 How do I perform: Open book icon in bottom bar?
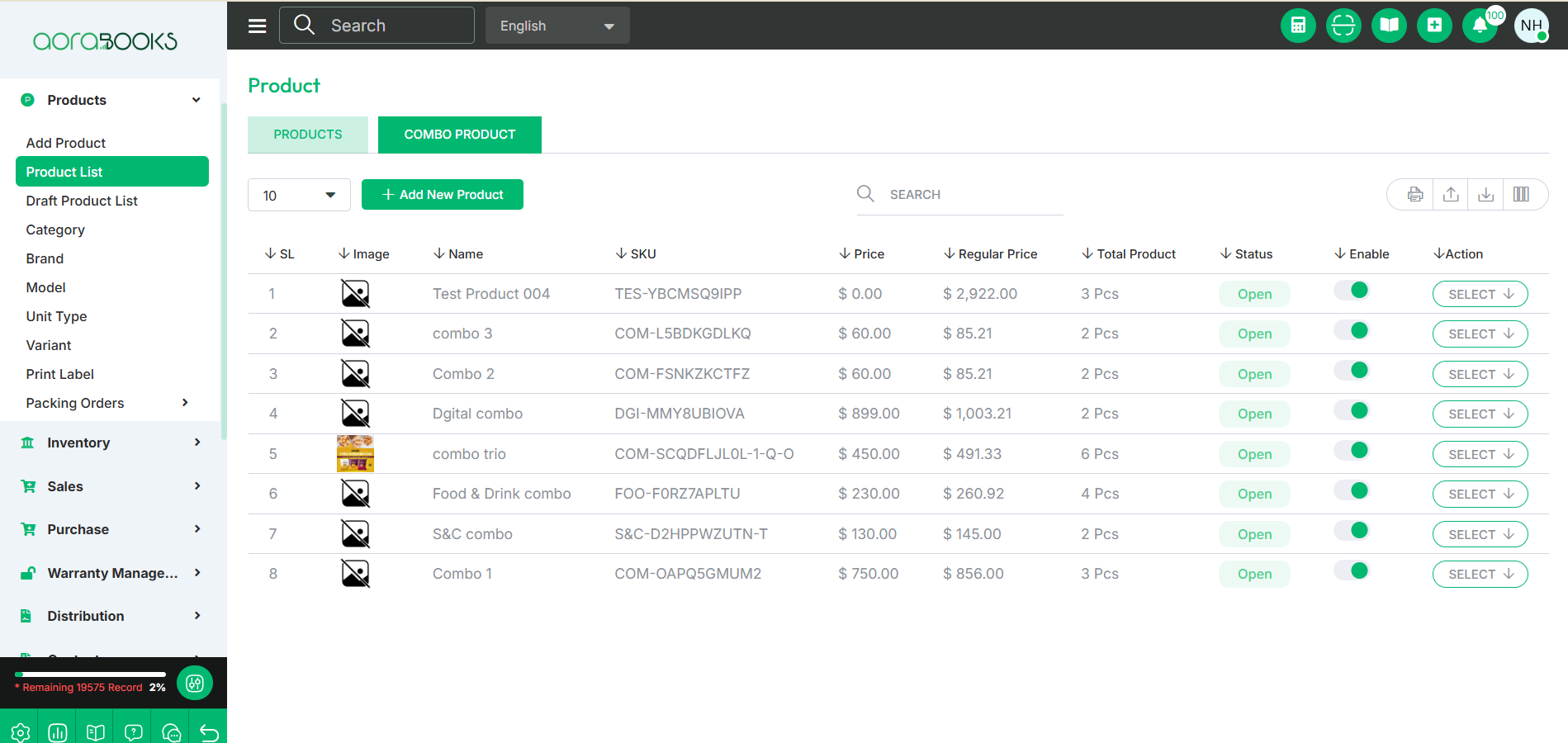pos(96,732)
